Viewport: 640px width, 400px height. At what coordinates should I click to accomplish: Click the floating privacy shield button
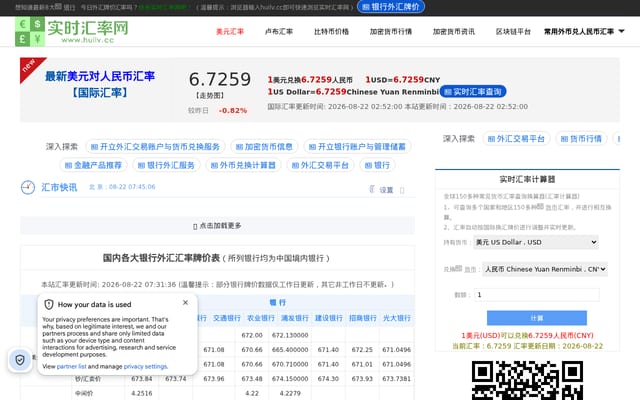pos(20,360)
